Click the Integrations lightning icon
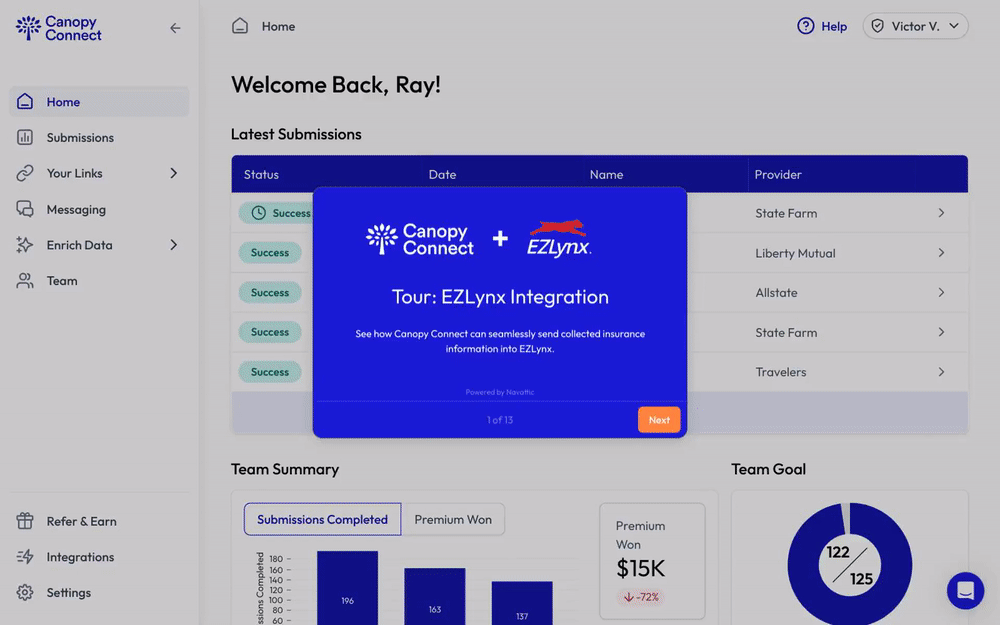This screenshot has width=1000, height=625. [x=25, y=557]
